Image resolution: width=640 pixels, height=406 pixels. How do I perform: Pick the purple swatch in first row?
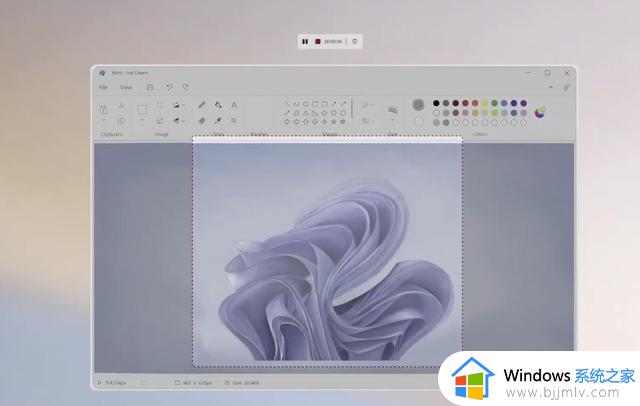(523, 103)
